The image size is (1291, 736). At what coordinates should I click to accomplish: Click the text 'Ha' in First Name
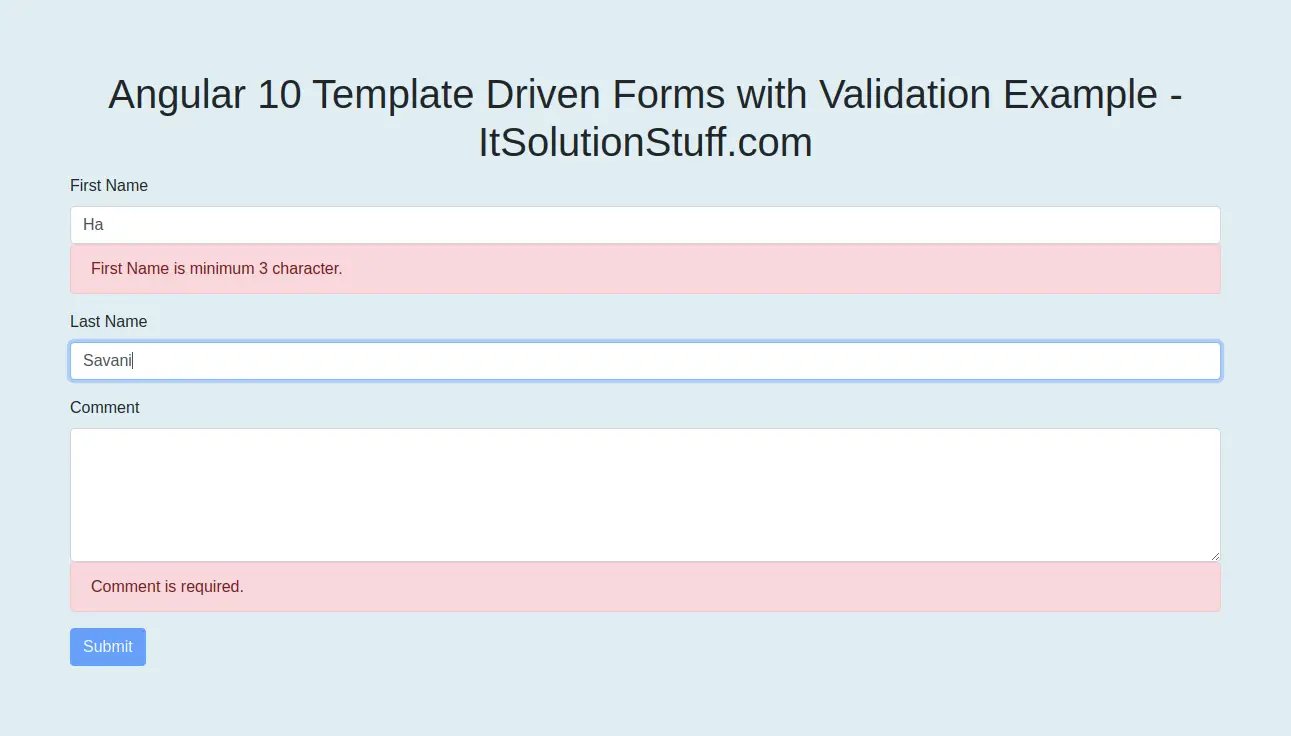pos(93,225)
